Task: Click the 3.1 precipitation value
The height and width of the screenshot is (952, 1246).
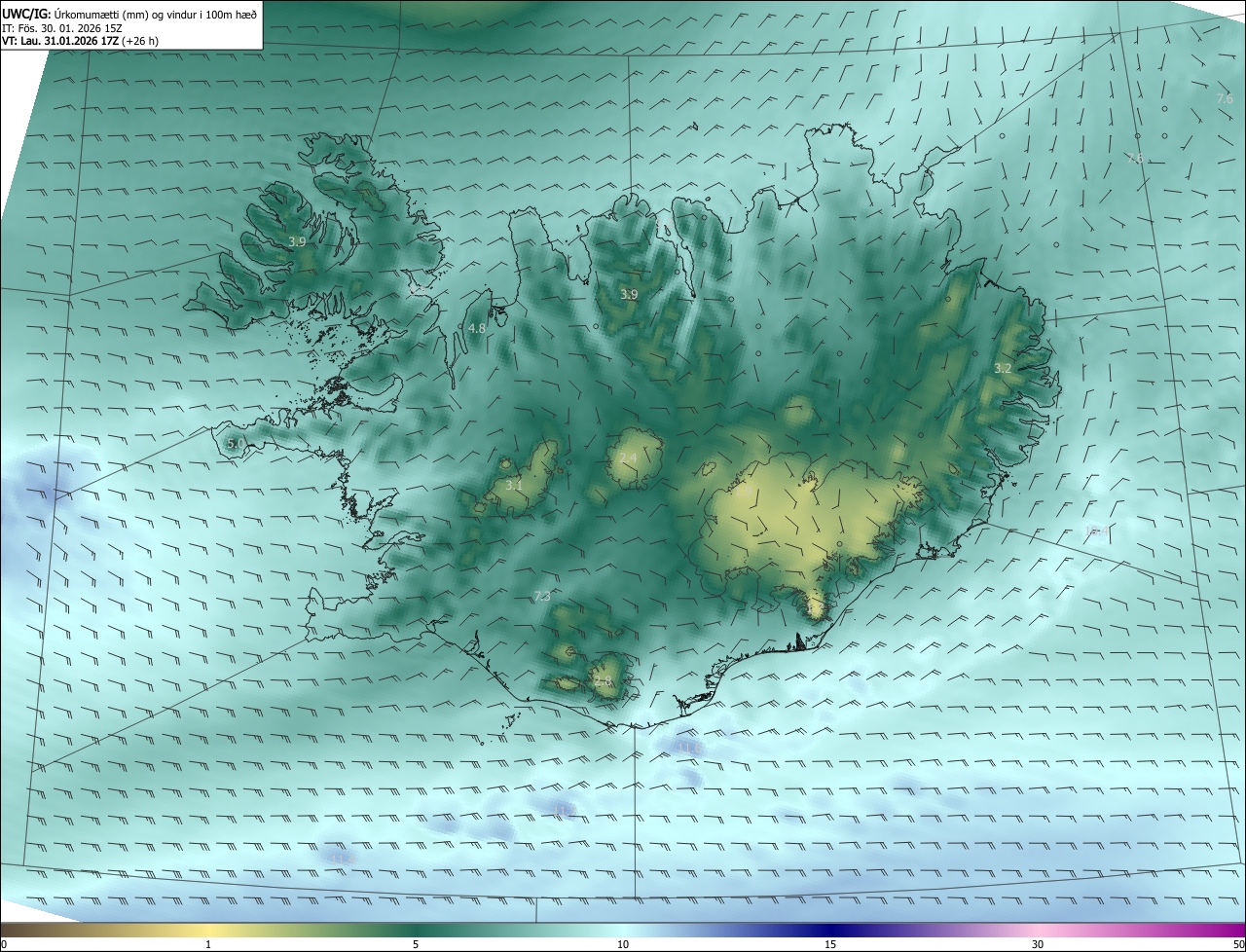Action: (514, 485)
